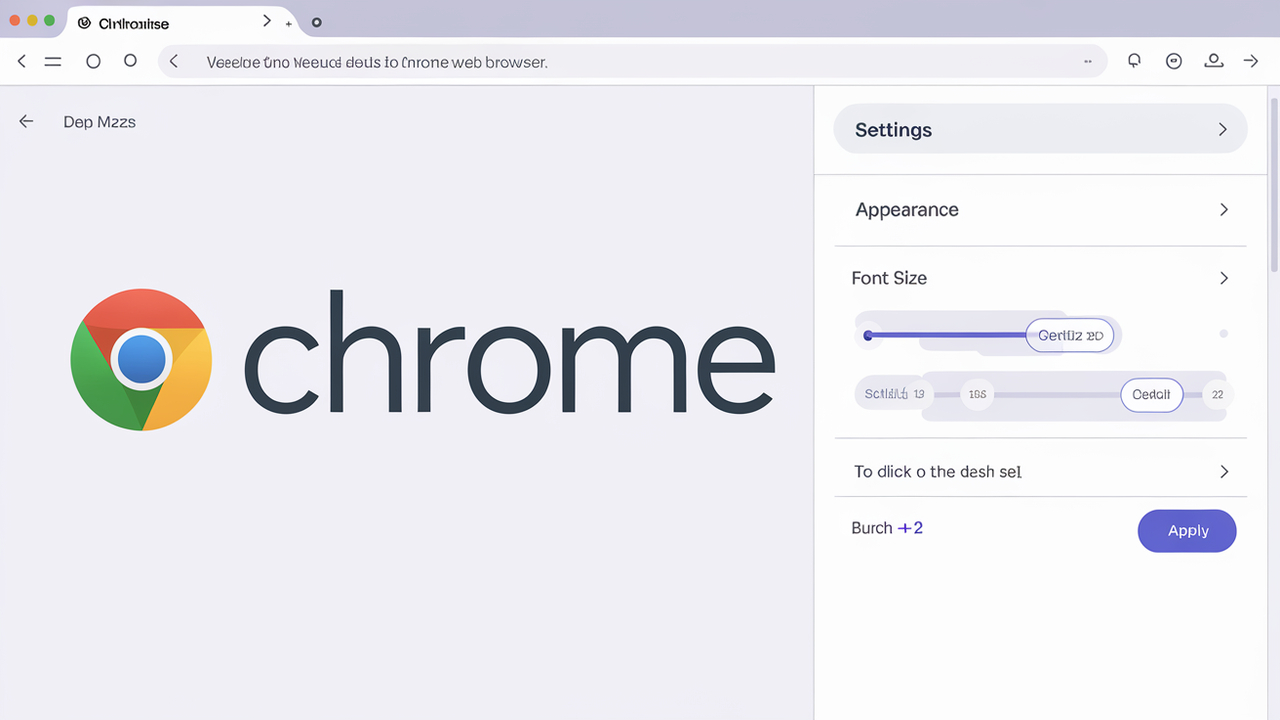Screen dimensions: 1280x720
Task: Click the Dep Mzzs page title
Action: point(99,122)
